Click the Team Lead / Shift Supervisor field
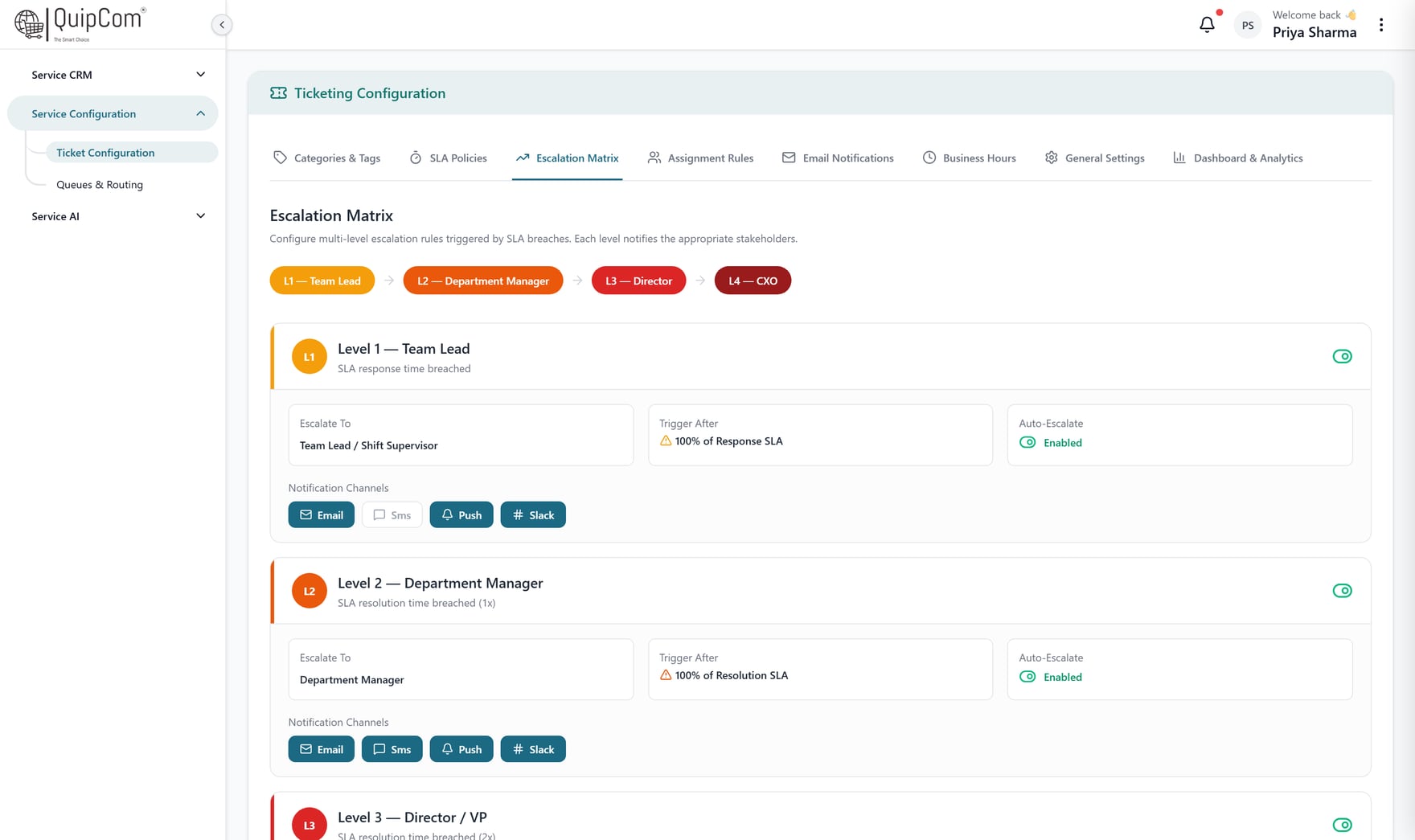This screenshot has height=840, width=1415. pyautogui.click(x=461, y=435)
